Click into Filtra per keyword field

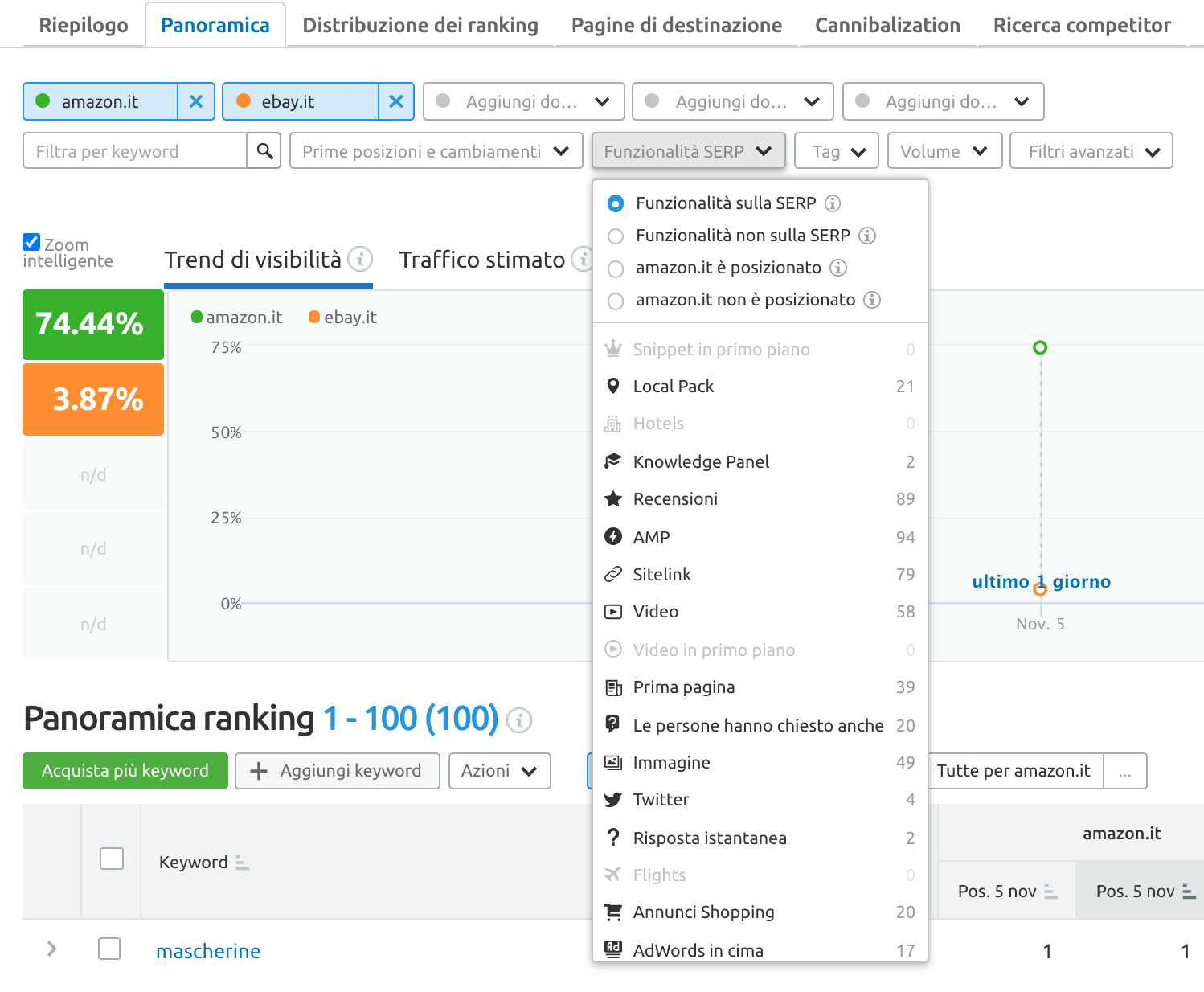point(135,151)
